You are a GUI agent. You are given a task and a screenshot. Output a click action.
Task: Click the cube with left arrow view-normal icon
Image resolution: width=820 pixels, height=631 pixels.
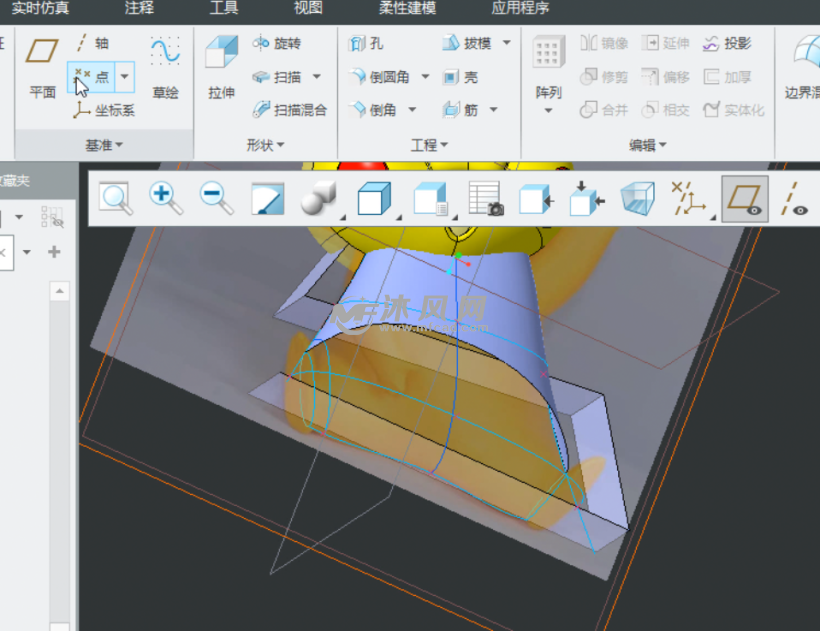536,200
